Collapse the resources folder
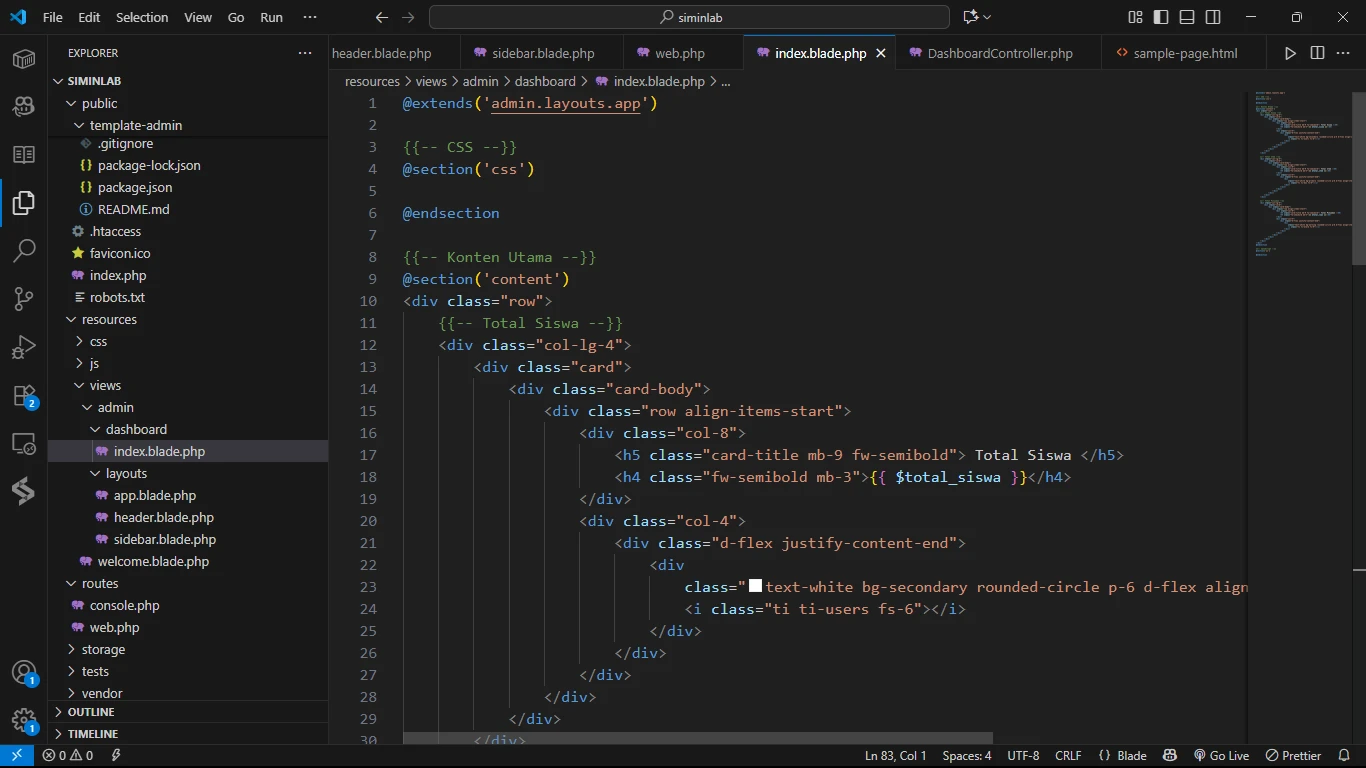The image size is (1366, 768). click(109, 320)
